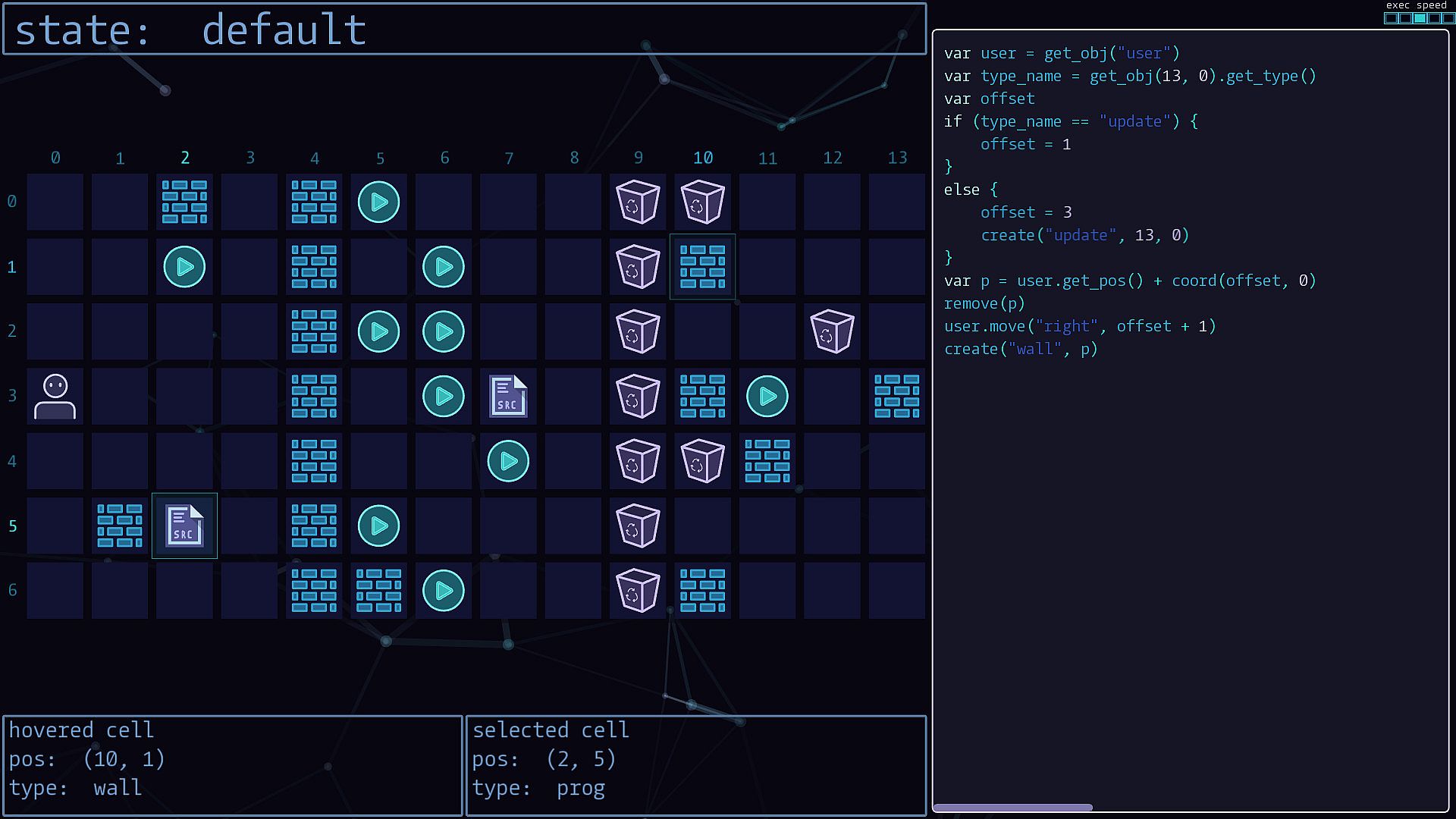
Task: Click the hovered wall at column 10, row 1
Action: pos(702,266)
